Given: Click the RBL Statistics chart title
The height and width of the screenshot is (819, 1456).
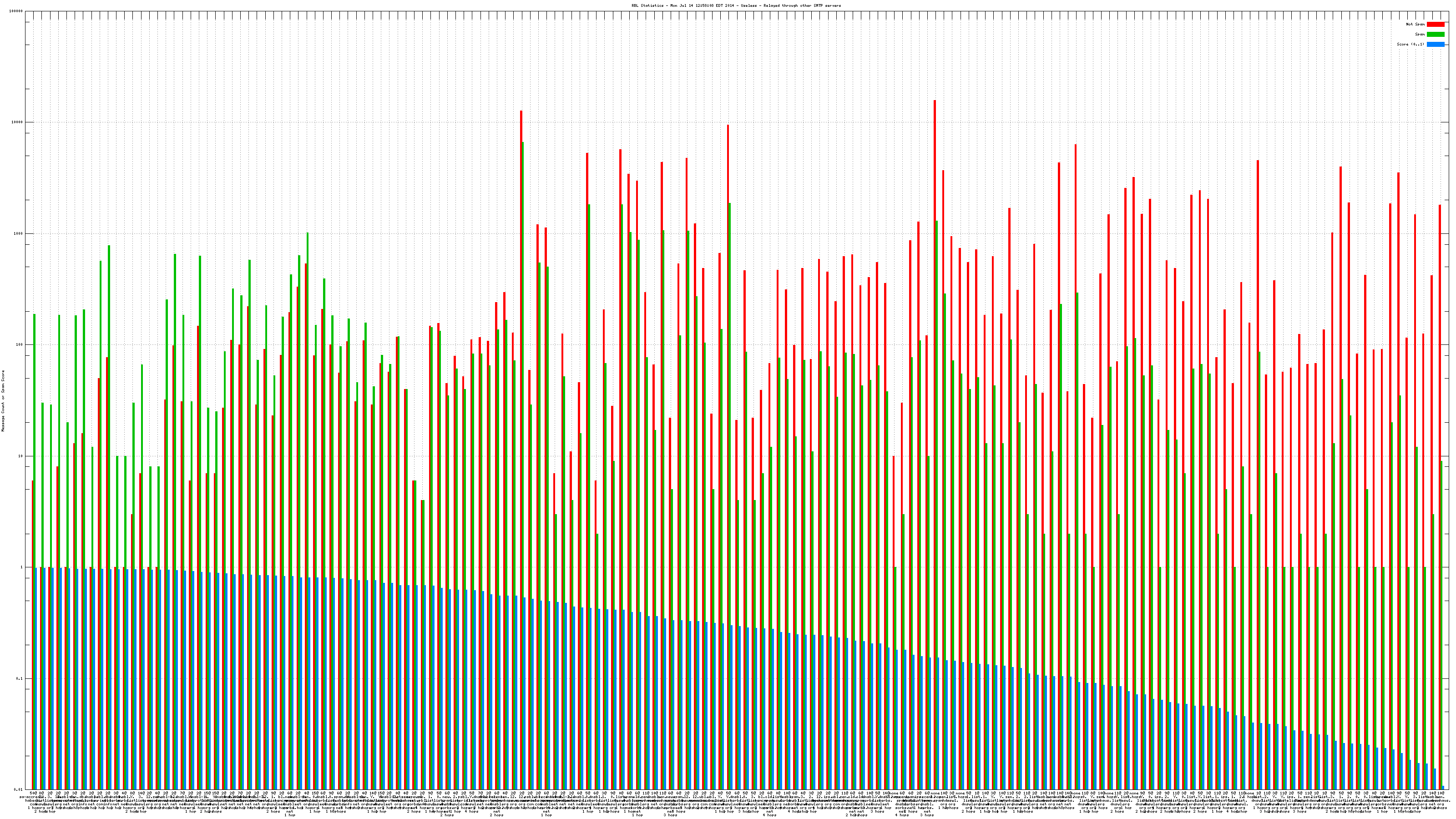Looking at the screenshot, I should (x=736, y=5).
